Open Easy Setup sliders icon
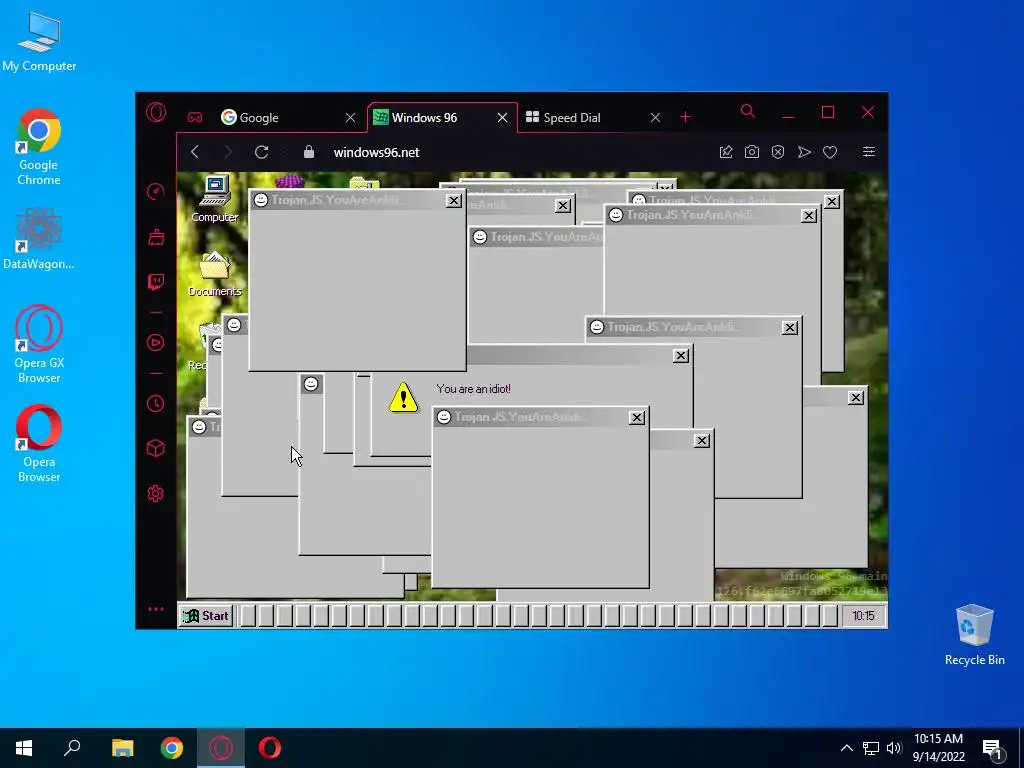The image size is (1024, 768). click(x=869, y=152)
